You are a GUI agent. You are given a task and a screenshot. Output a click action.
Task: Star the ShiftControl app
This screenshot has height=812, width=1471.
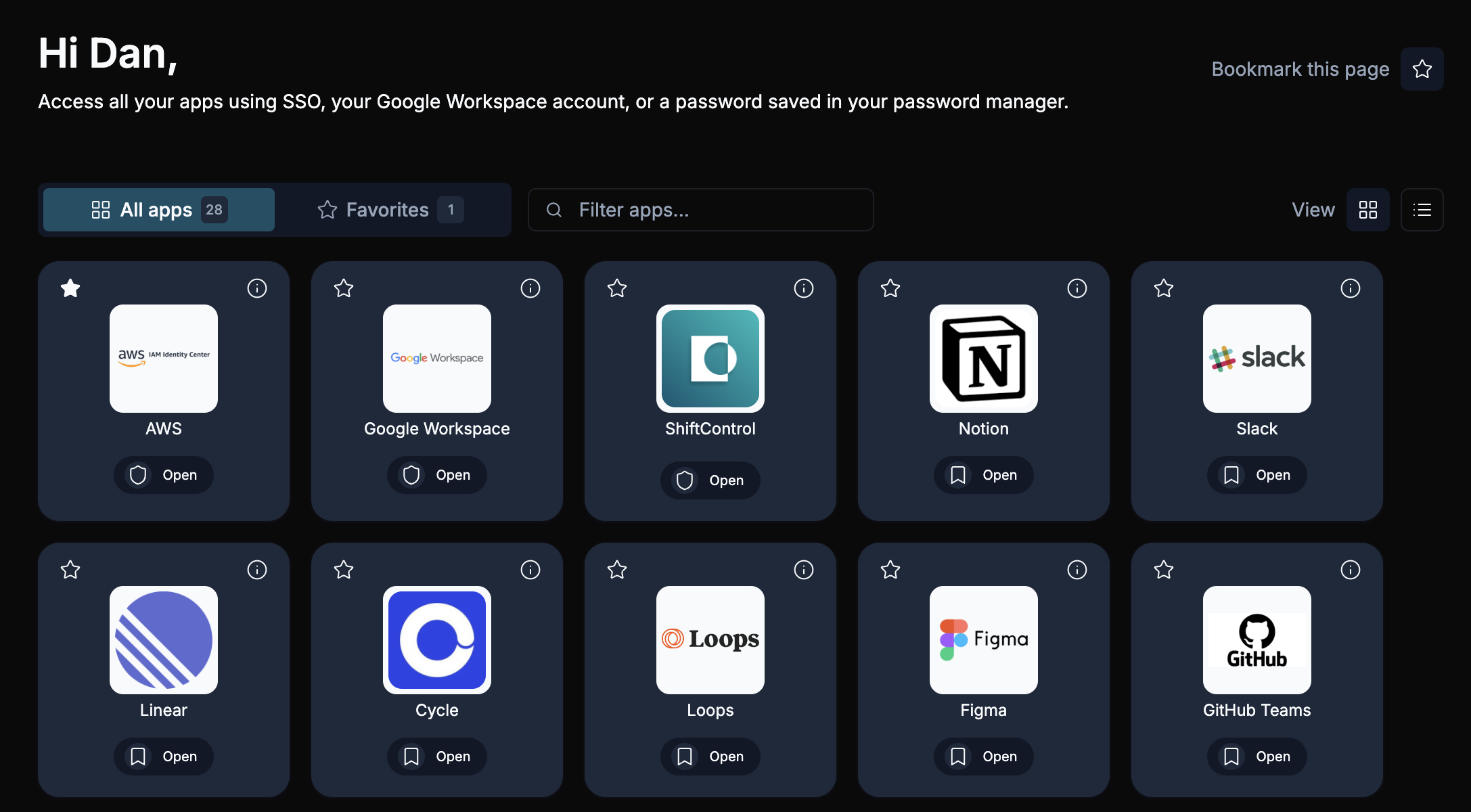click(x=617, y=288)
